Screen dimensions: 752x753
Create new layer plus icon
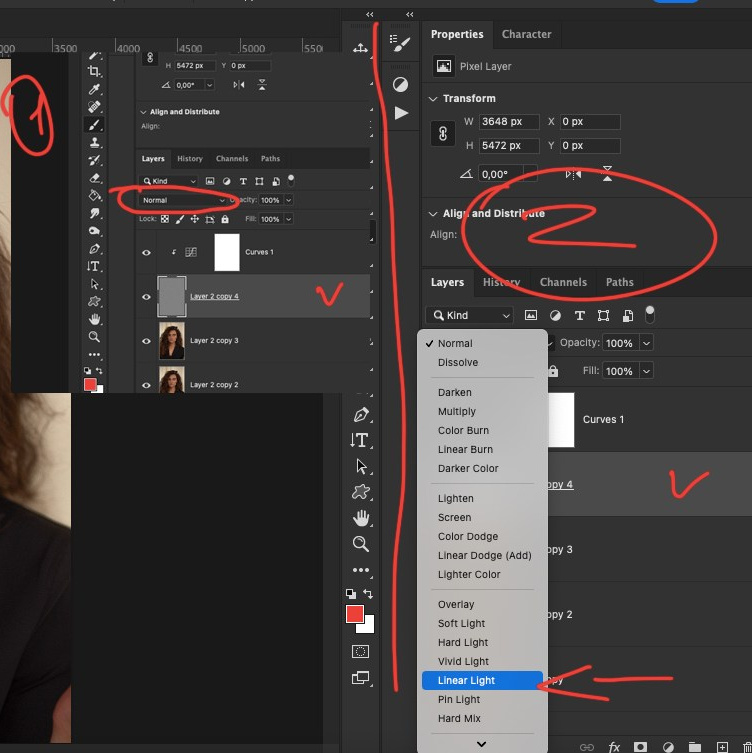(722, 747)
